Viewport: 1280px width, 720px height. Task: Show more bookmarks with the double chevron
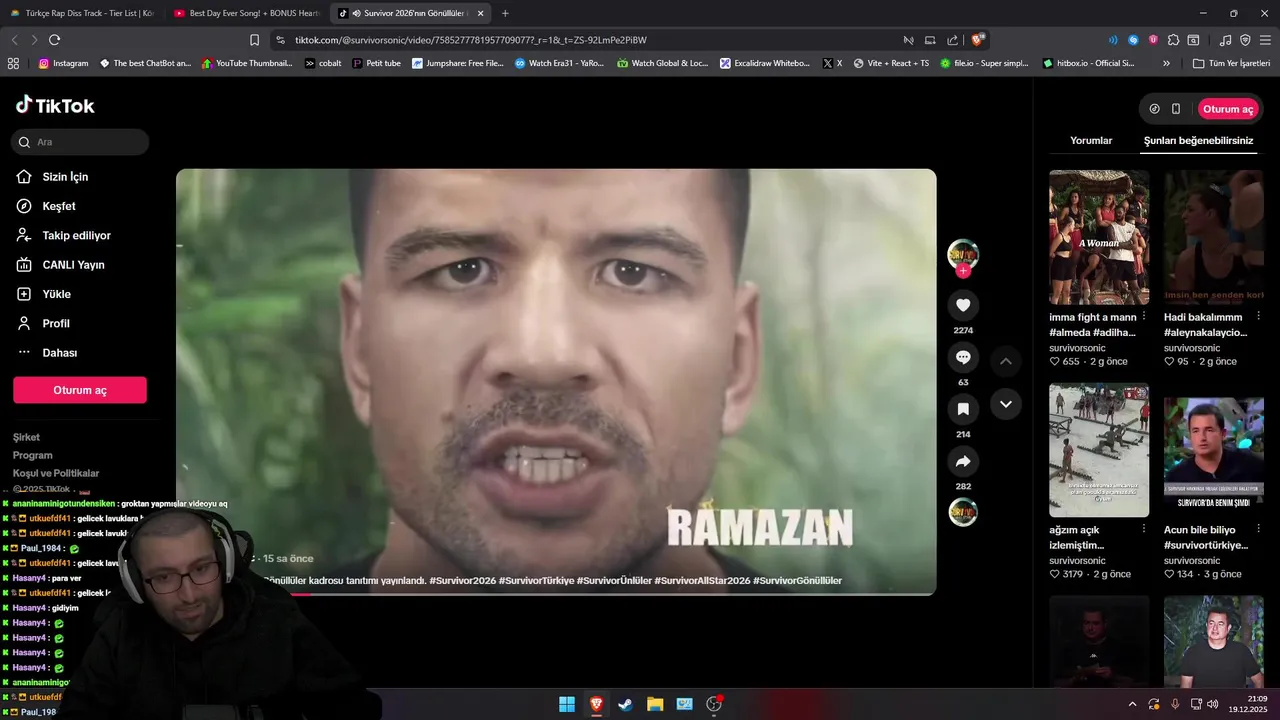click(1166, 63)
